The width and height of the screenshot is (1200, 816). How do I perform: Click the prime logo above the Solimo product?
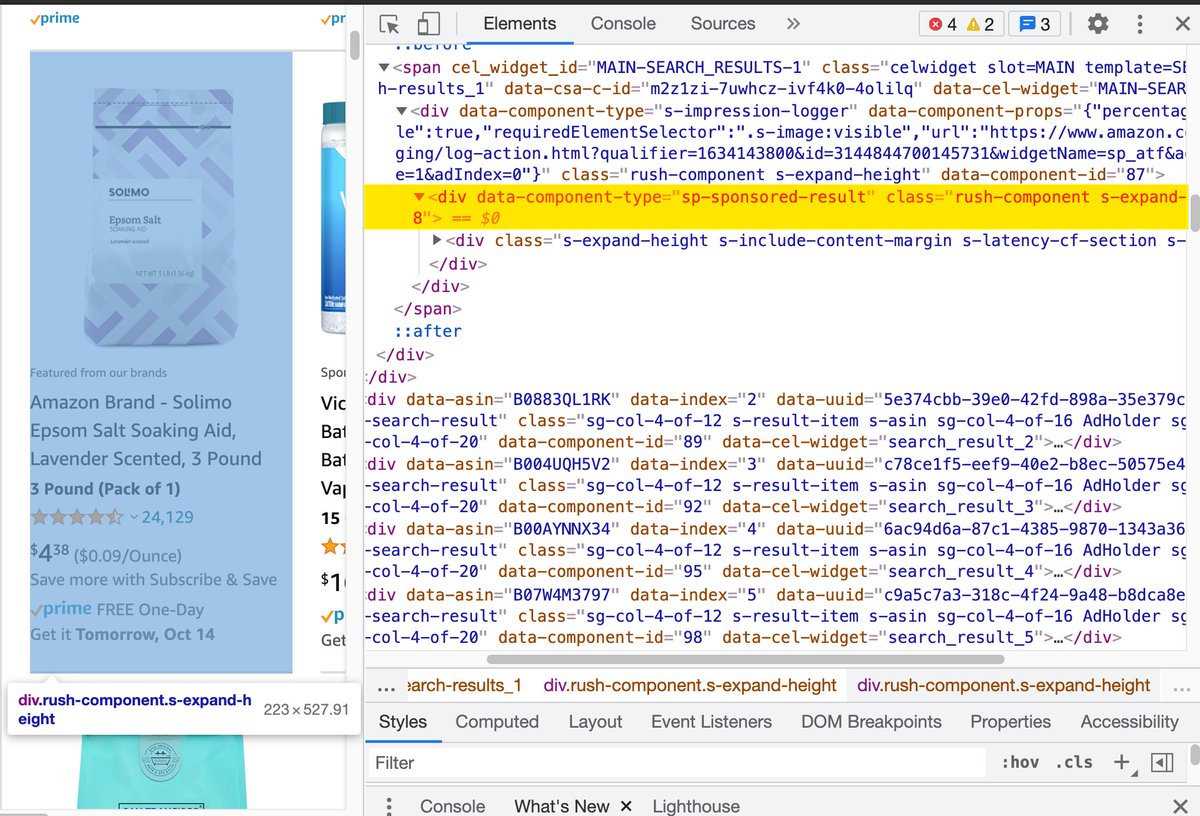coord(55,18)
